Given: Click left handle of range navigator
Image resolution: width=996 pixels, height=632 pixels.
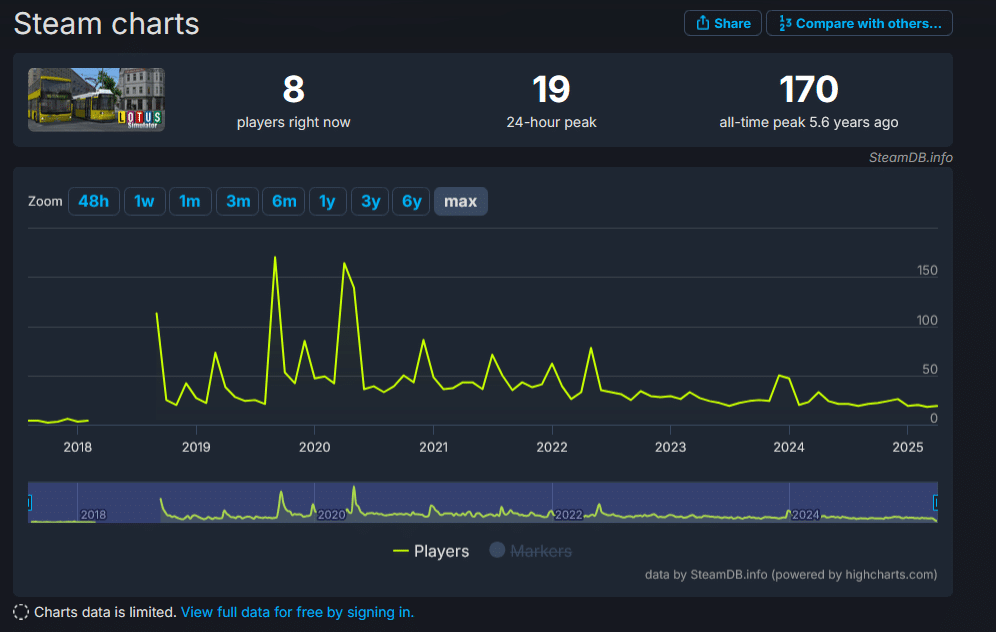Looking at the screenshot, I should 29,502.
